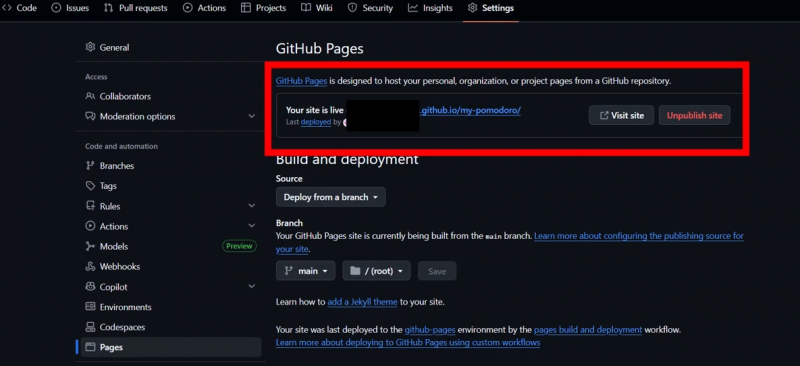The width and height of the screenshot is (800, 366).
Task: Click the Collaborators people icon
Action: click(90, 96)
